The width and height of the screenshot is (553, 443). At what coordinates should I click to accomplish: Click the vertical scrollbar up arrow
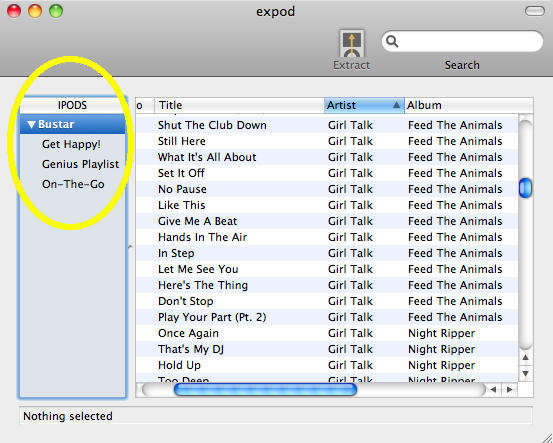(525, 358)
